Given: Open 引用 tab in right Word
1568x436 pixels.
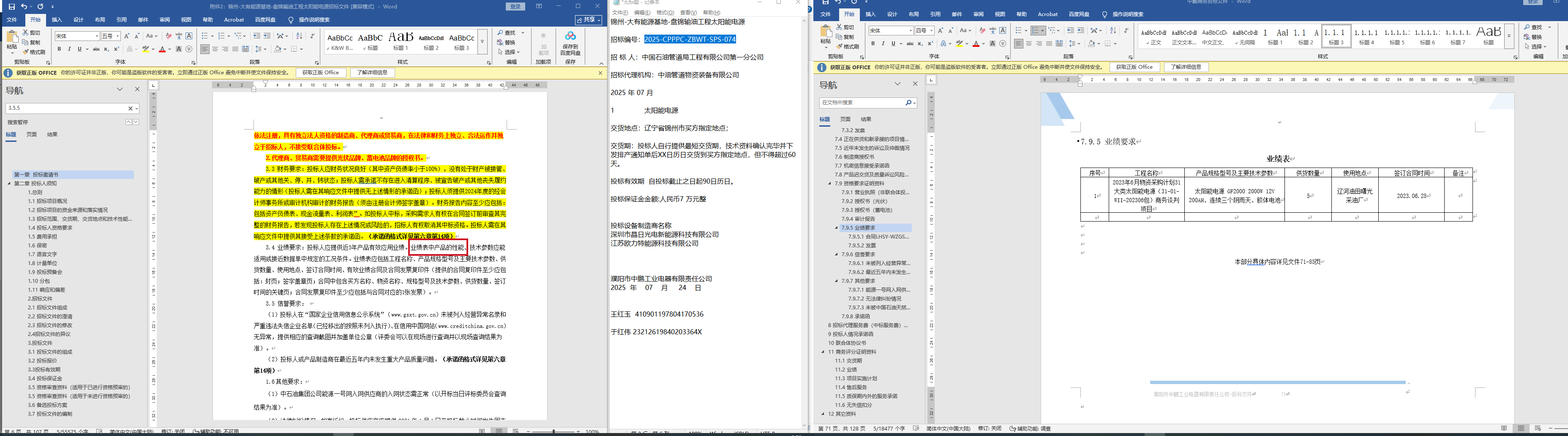Looking at the screenshot, I should pos(935,14).
